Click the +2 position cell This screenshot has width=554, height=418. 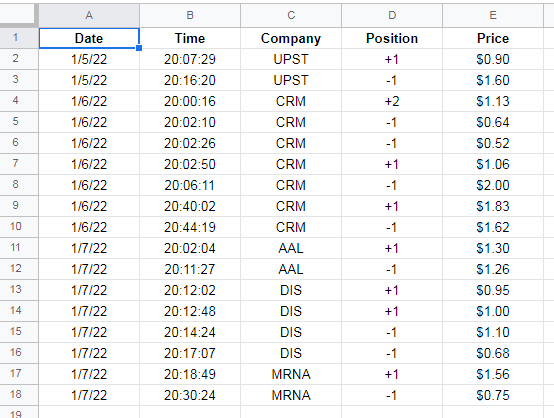(392, 101)
